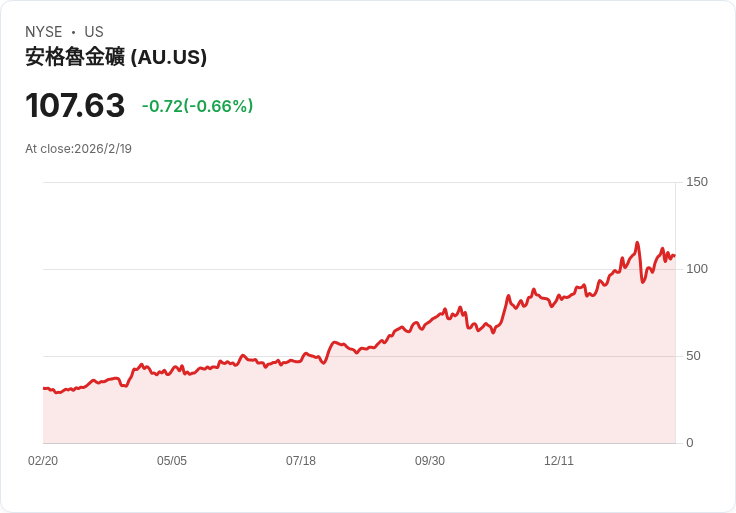Click the highest peak of the red price line
Viewport: 736px width, 513px height.
coord(637,243)
